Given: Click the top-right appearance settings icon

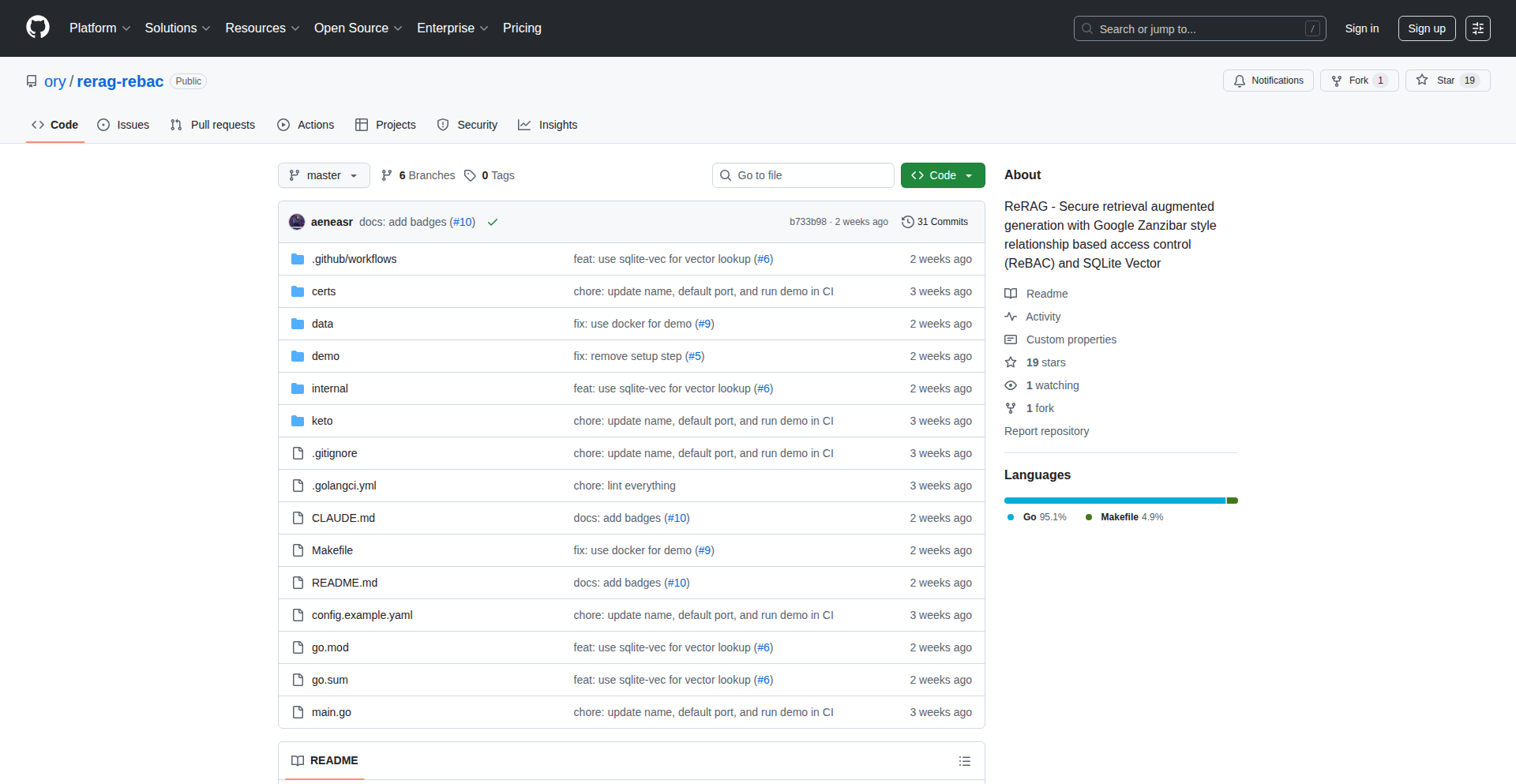Looking at the screenshot, I should 1477,28.
